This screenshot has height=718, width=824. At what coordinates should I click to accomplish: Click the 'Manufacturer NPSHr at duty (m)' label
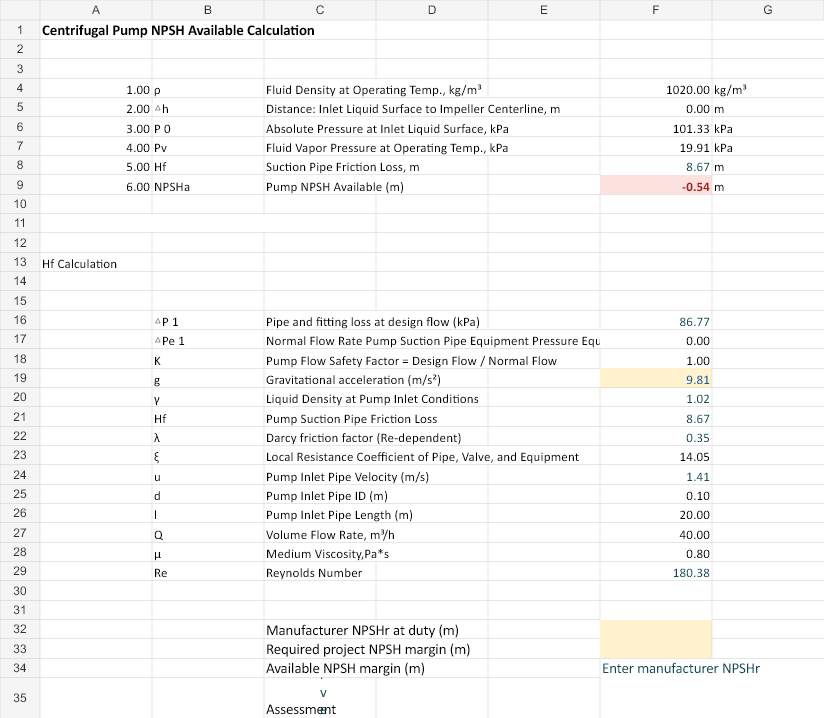point(362,630)
